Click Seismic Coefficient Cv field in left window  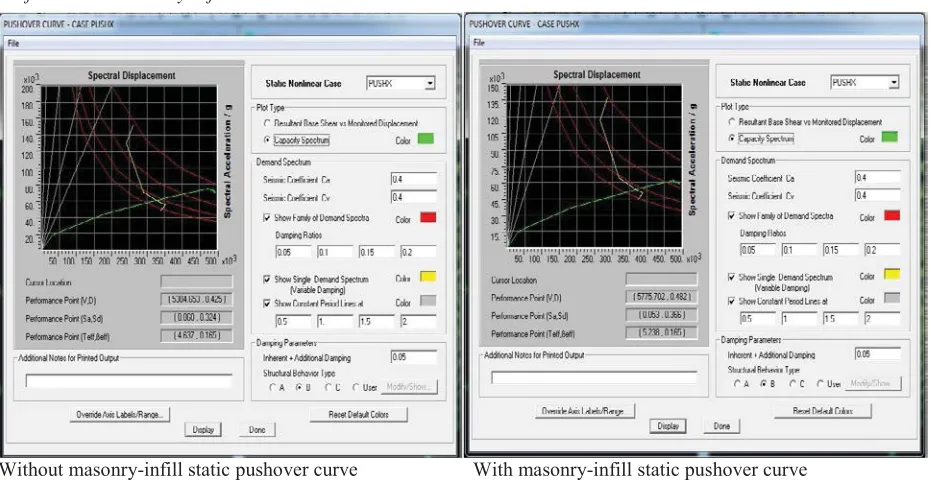click(414, 197)
